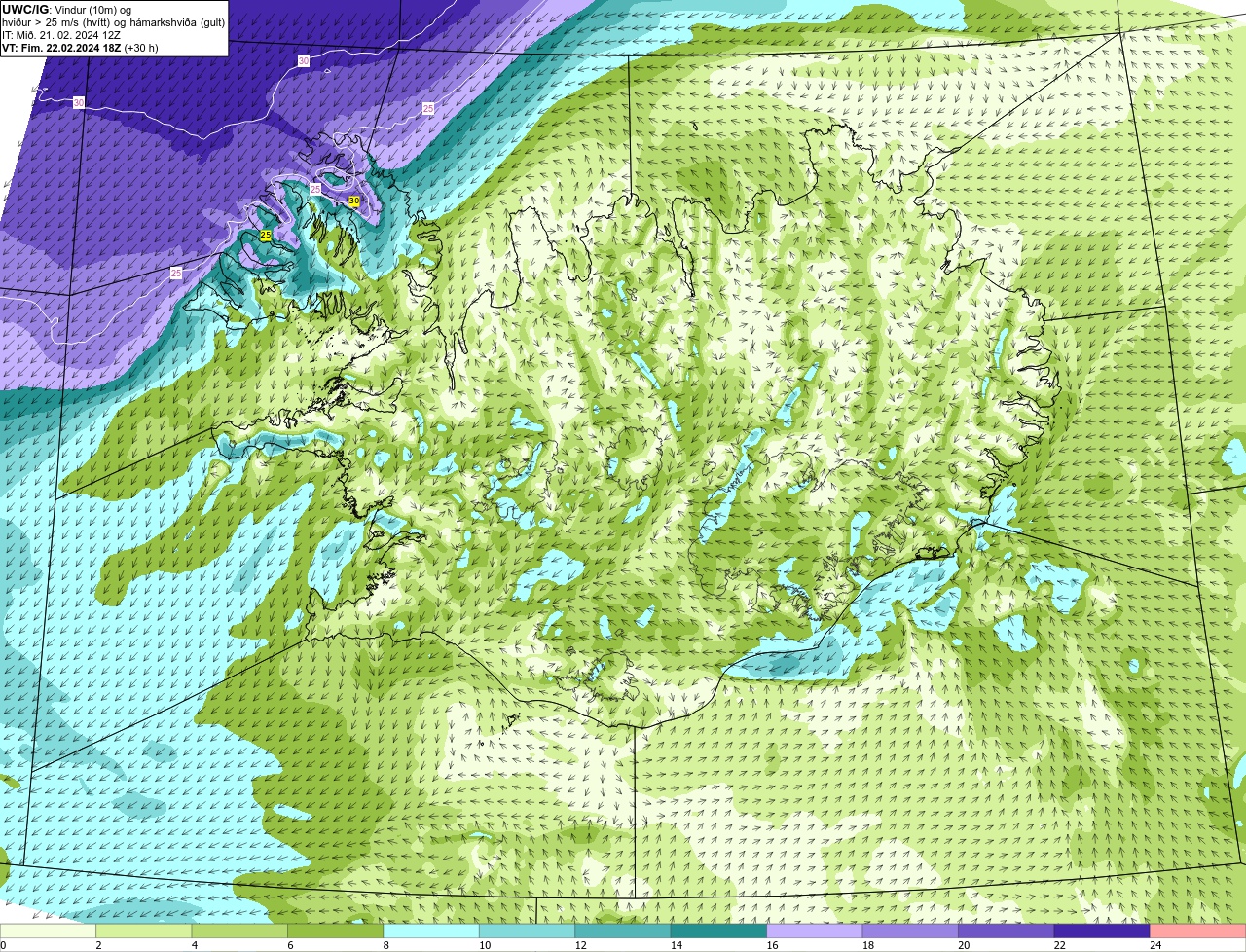1246x952 pixels.
Task: Click the legend scale number '10'
Action: pyautogui.click(x=485, y=945)
